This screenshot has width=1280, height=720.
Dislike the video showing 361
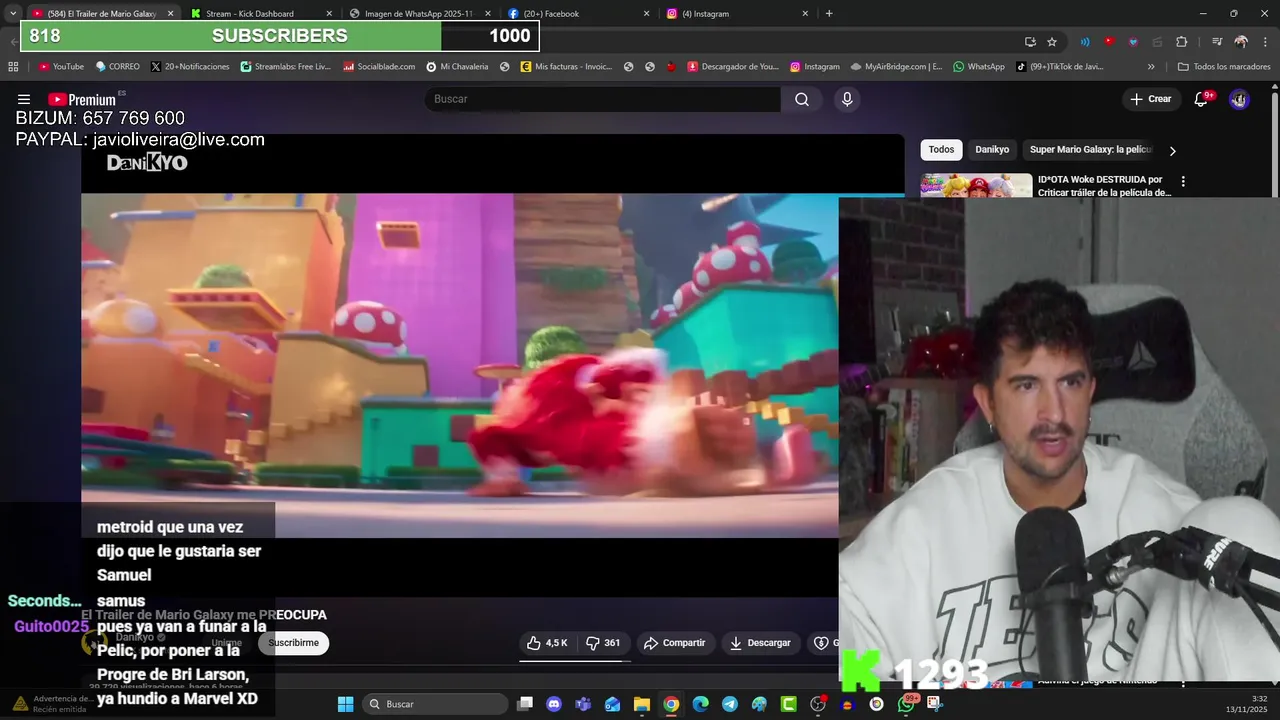click(603, 643)
